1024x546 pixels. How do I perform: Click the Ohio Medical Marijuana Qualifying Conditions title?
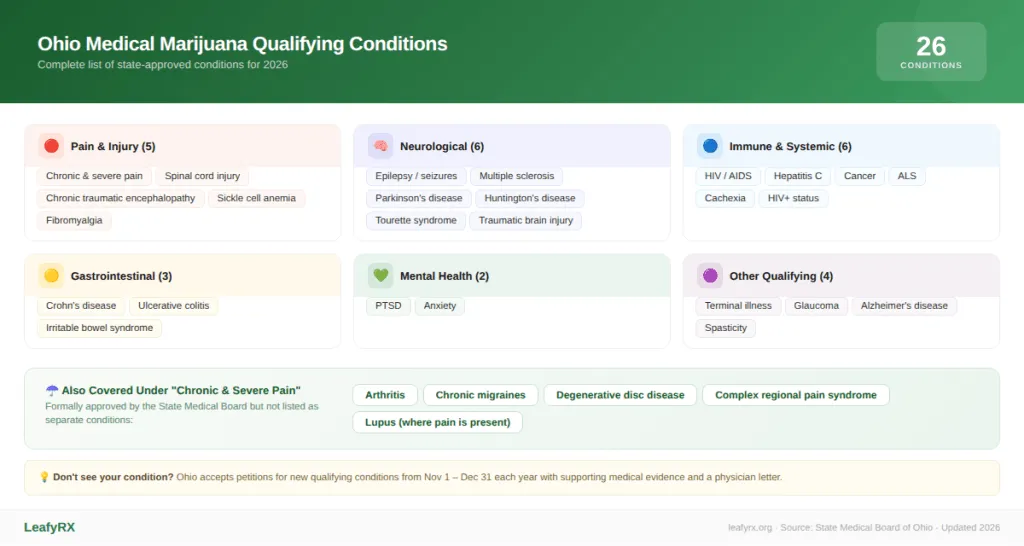[x=242, y=44]
